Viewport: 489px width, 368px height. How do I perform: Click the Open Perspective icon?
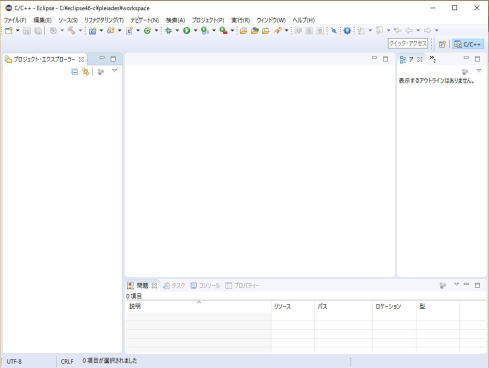tap(442, 44)
